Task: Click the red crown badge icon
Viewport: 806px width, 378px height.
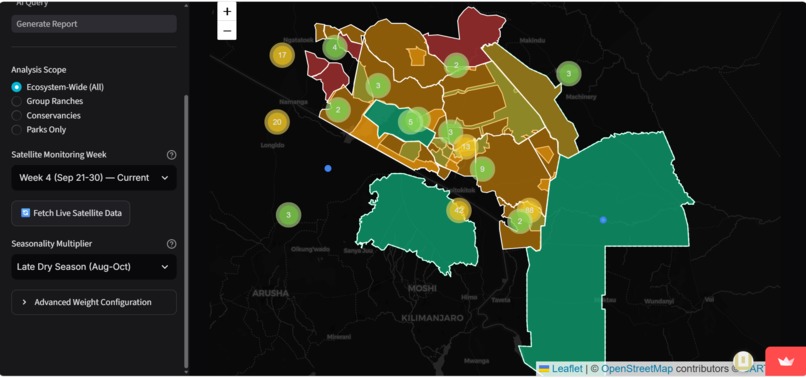Action: (x=785, y=362)
